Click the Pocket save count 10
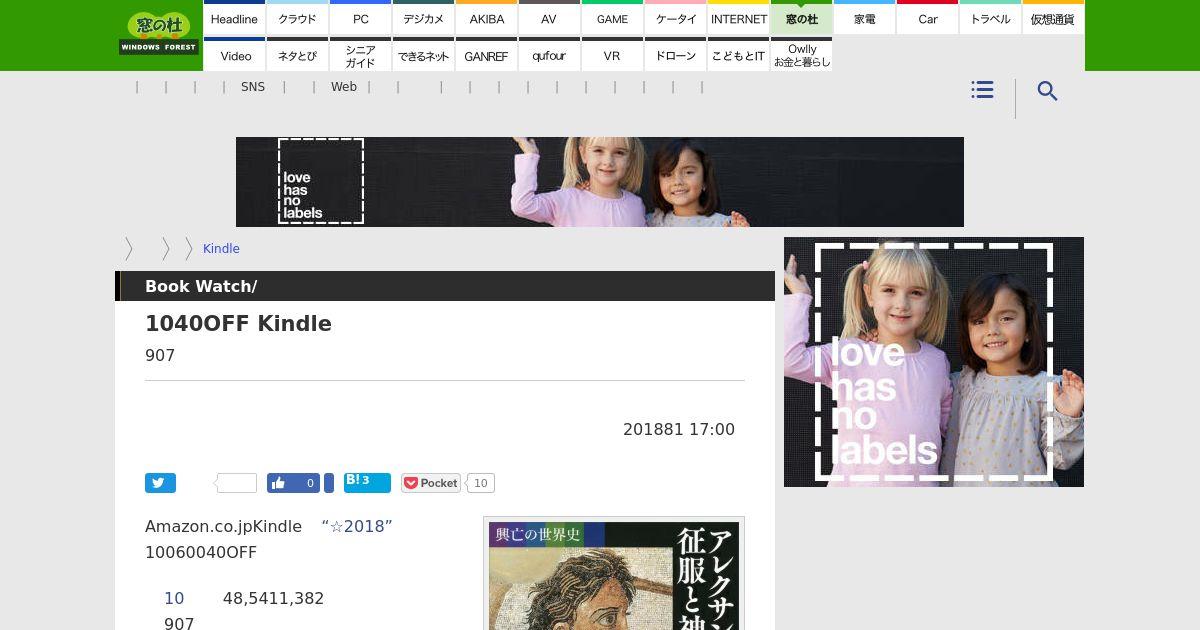This screenshot has width=1200, height=630. [480, 483]
